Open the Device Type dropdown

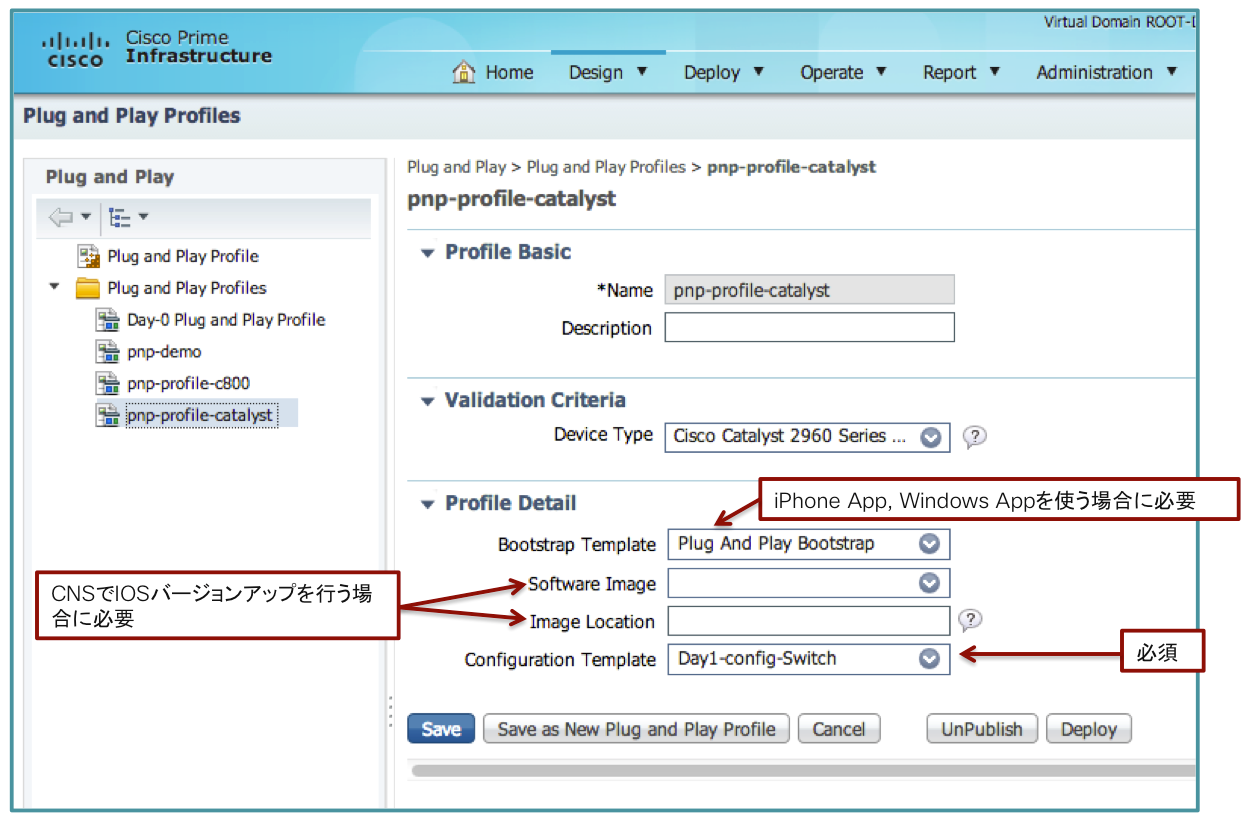tap(930, 437)
